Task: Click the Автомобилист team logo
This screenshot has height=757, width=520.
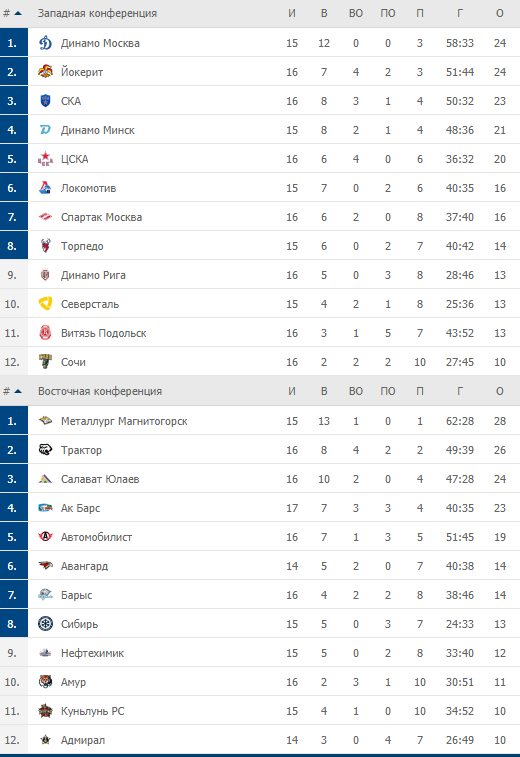Action: (45, 537)
